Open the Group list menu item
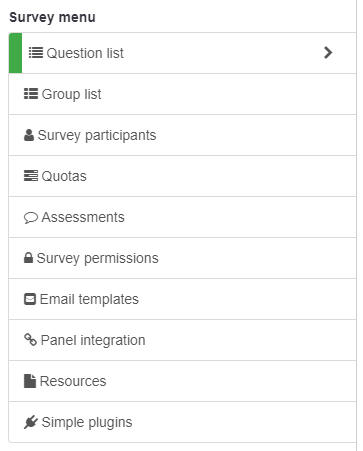The height and width of the screenshot is (451, 363). (182, 94)
